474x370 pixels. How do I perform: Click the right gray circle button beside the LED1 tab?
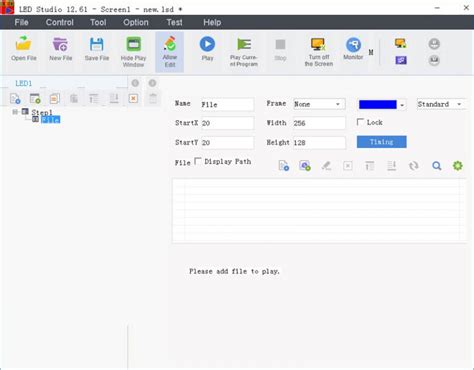[152, 83]
